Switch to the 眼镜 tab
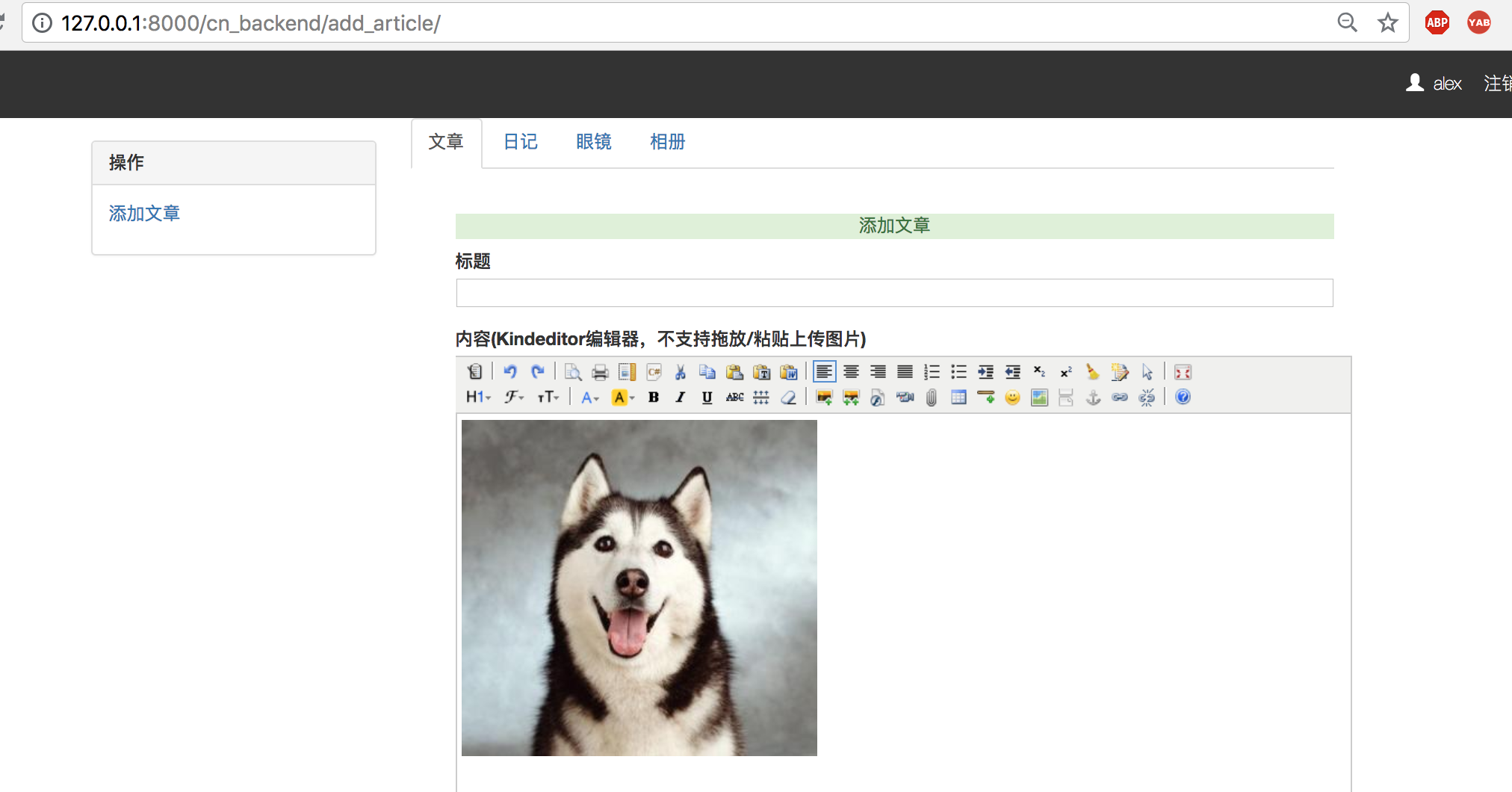Viewport: 1512px width, 792px height. coord(594,142)
